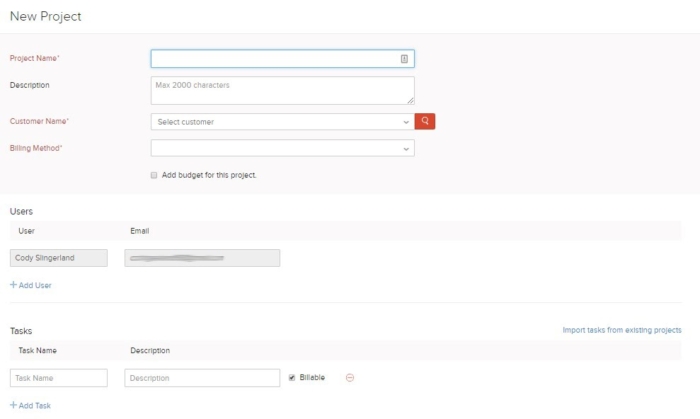Toggle the Billable checkbox

coord(292,378)
